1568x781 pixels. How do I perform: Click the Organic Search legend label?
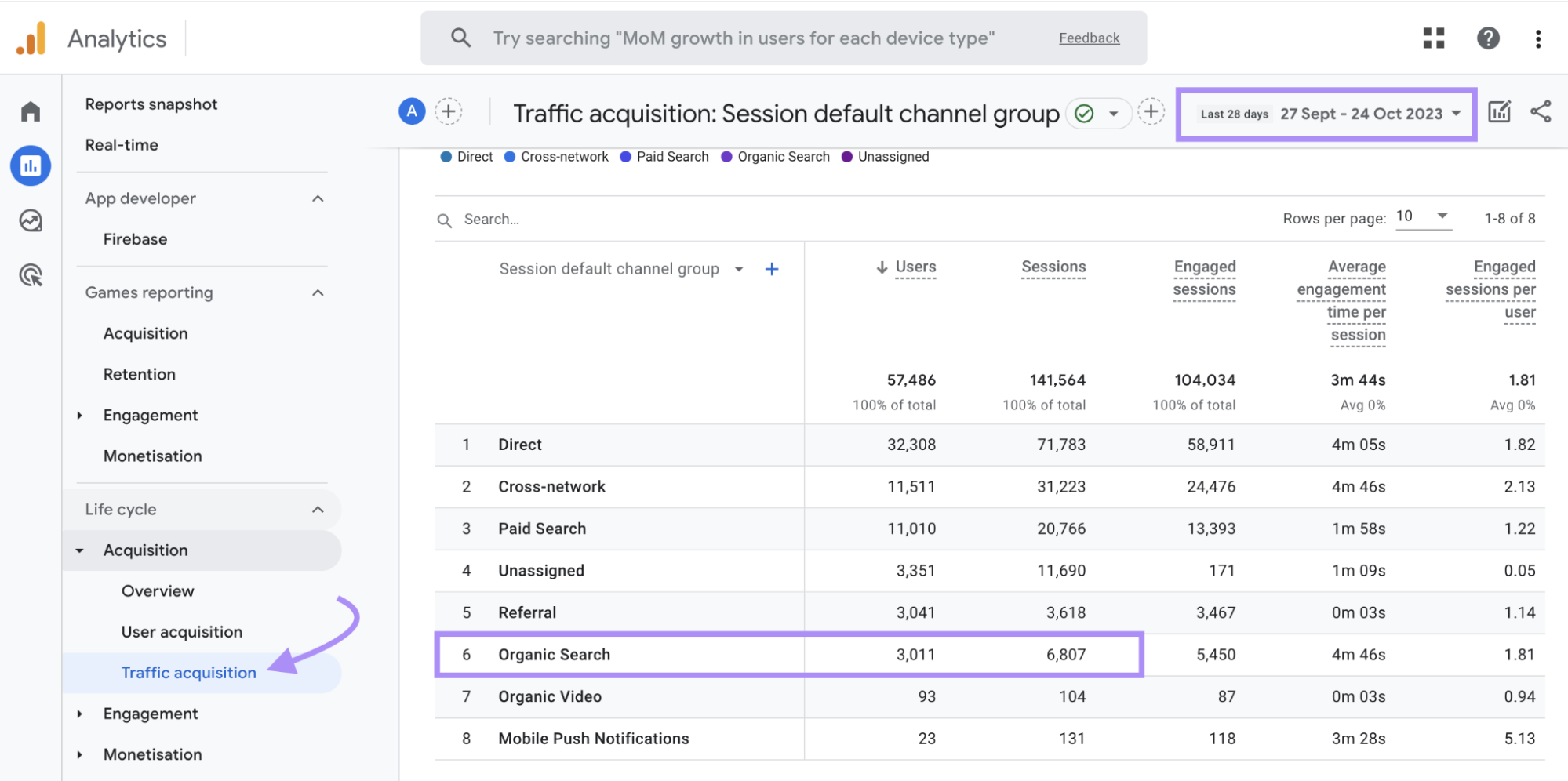point(784,157)
